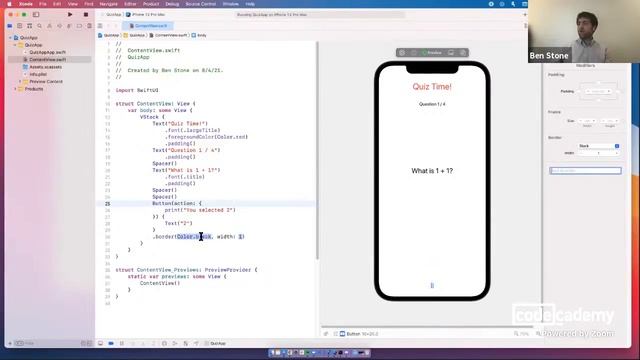Open preview on device icon in canvas
This screenshot has height=360, width=640.
coord(451,53)
